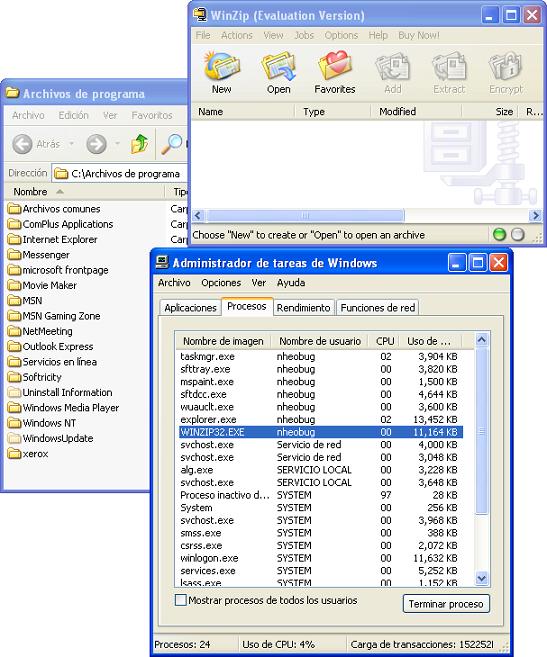This screenshot has height=657, width=547.
Task: Go up one folder level in Explorer
Action: coord(140,144)
